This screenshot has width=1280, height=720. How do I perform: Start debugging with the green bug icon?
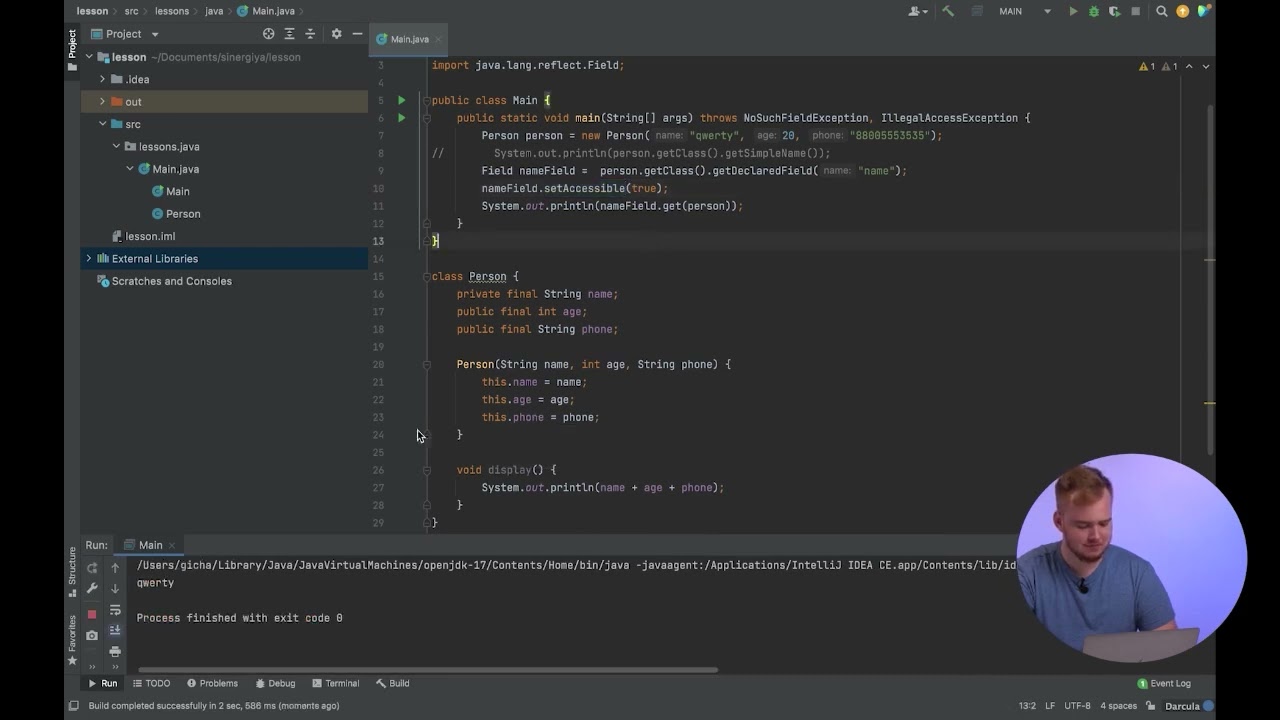[x=1093, y=11]
